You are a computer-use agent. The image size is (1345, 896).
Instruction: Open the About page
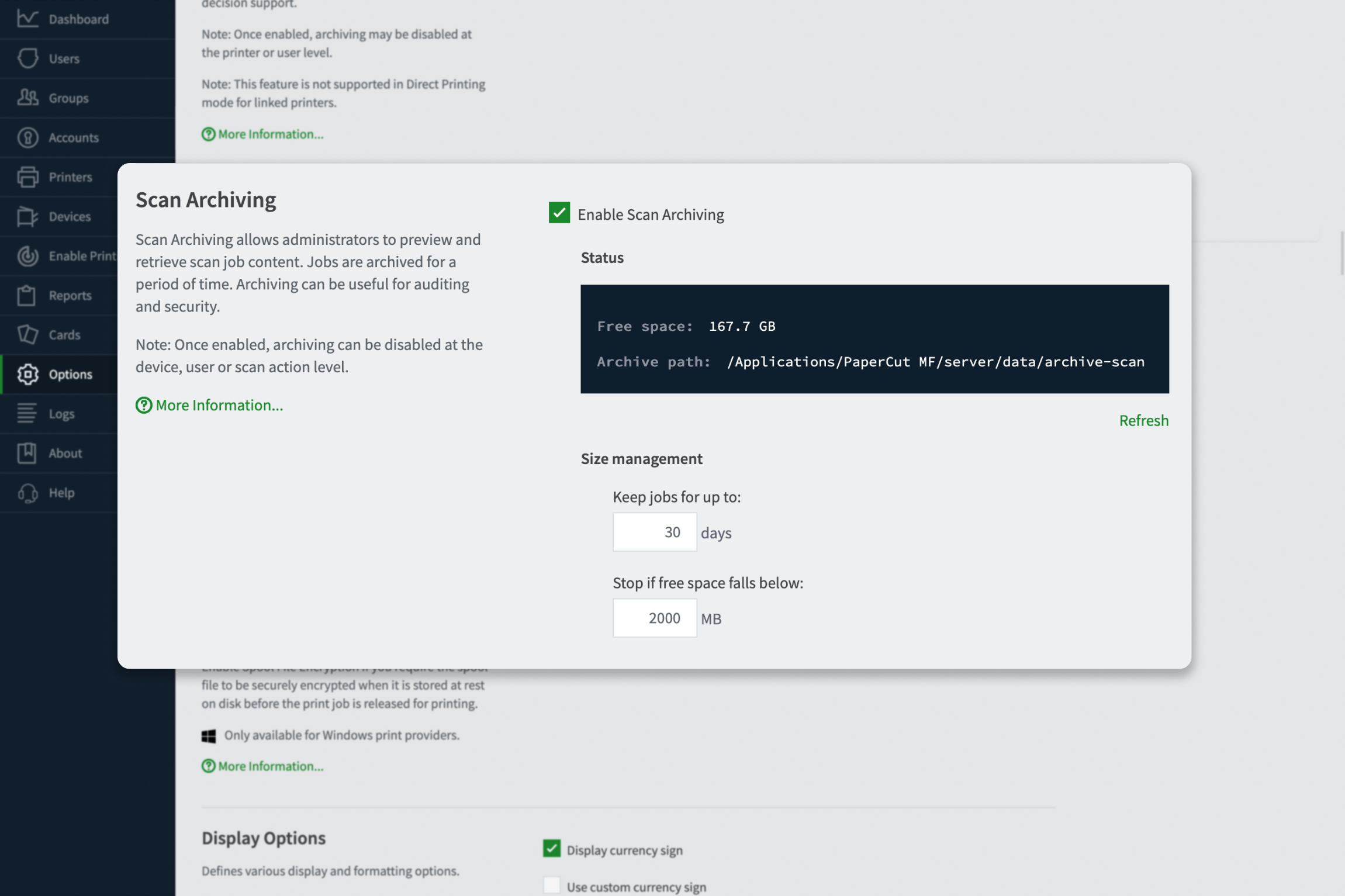[x=64, y=453]
